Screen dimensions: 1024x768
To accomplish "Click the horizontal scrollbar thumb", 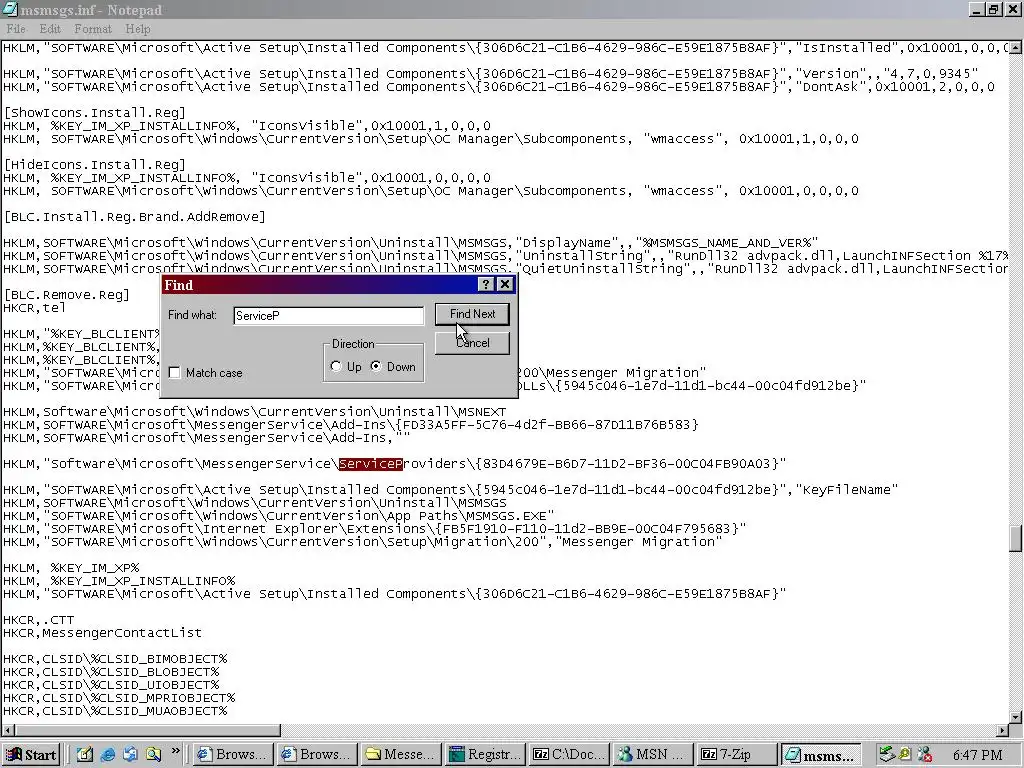I will click(148, 730).
